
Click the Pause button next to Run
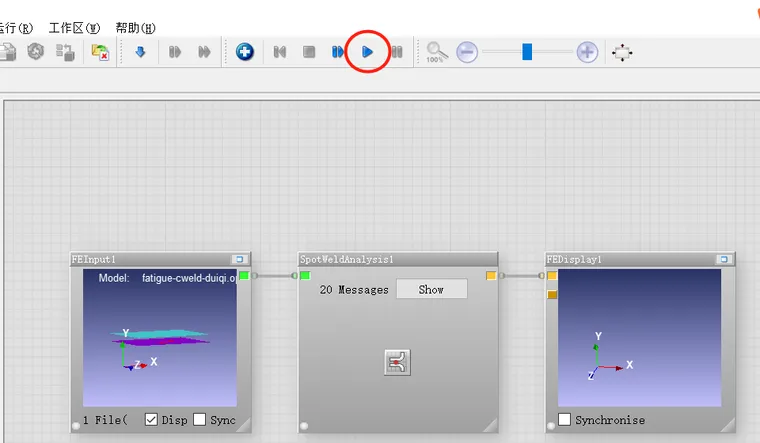[x=397, y=52]
